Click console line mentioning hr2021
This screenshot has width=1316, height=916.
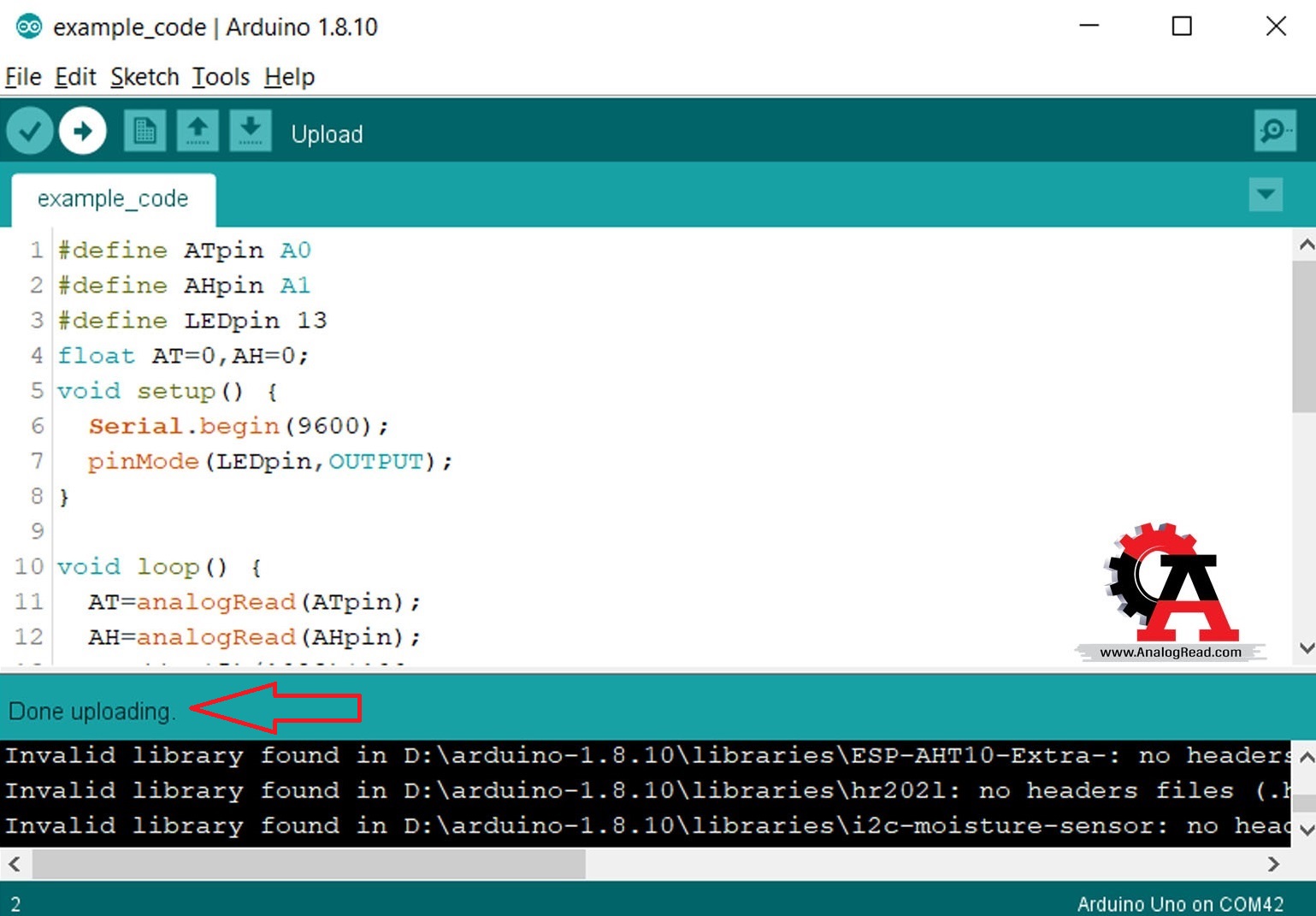[646, 790]
